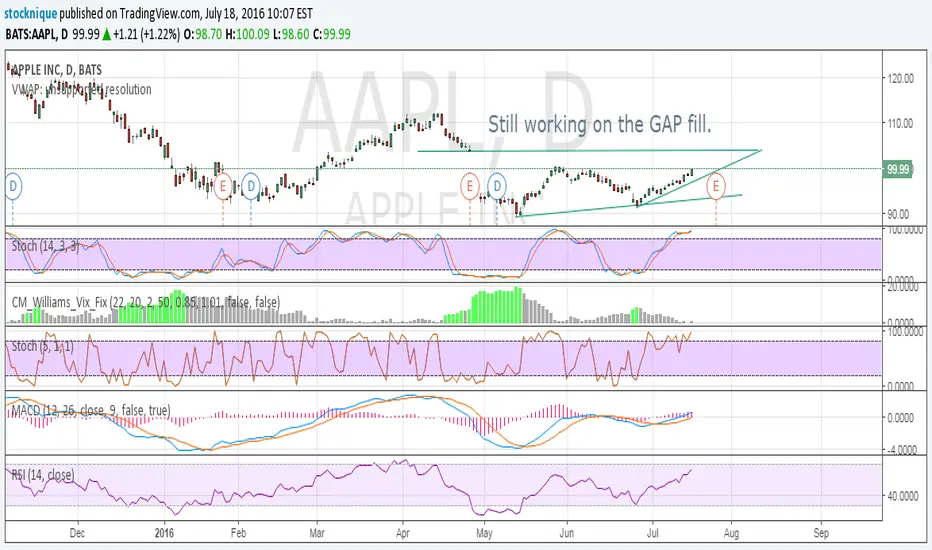Click the 120.00 price axis label
932x550 pixels.
900,78
